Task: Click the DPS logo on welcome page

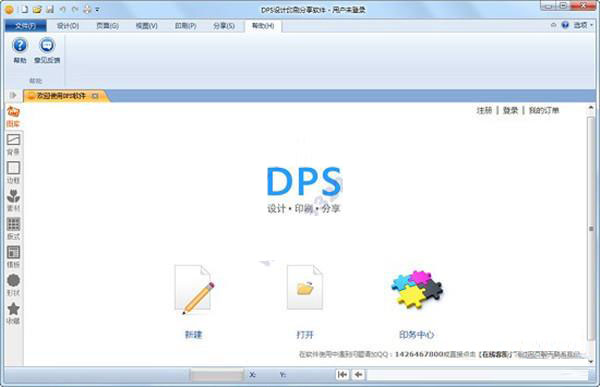Action: [304, 189]
